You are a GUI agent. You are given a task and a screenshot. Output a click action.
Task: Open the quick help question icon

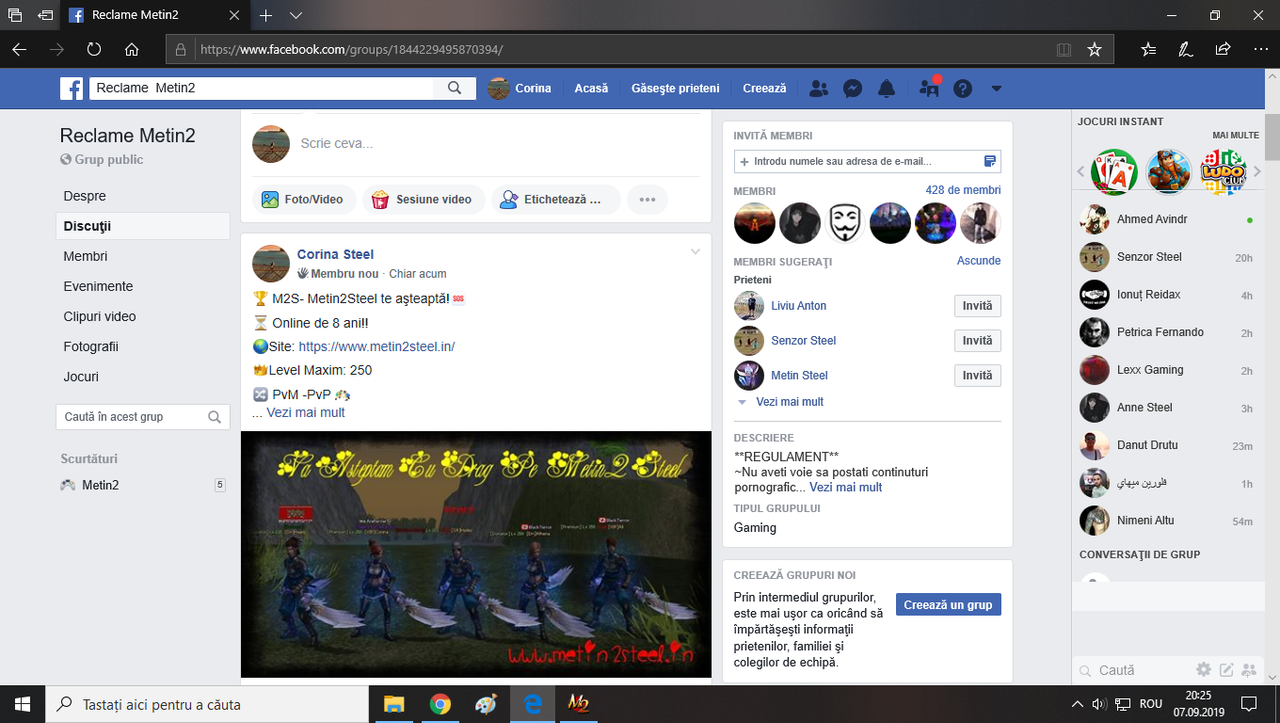tap(962, 88)
